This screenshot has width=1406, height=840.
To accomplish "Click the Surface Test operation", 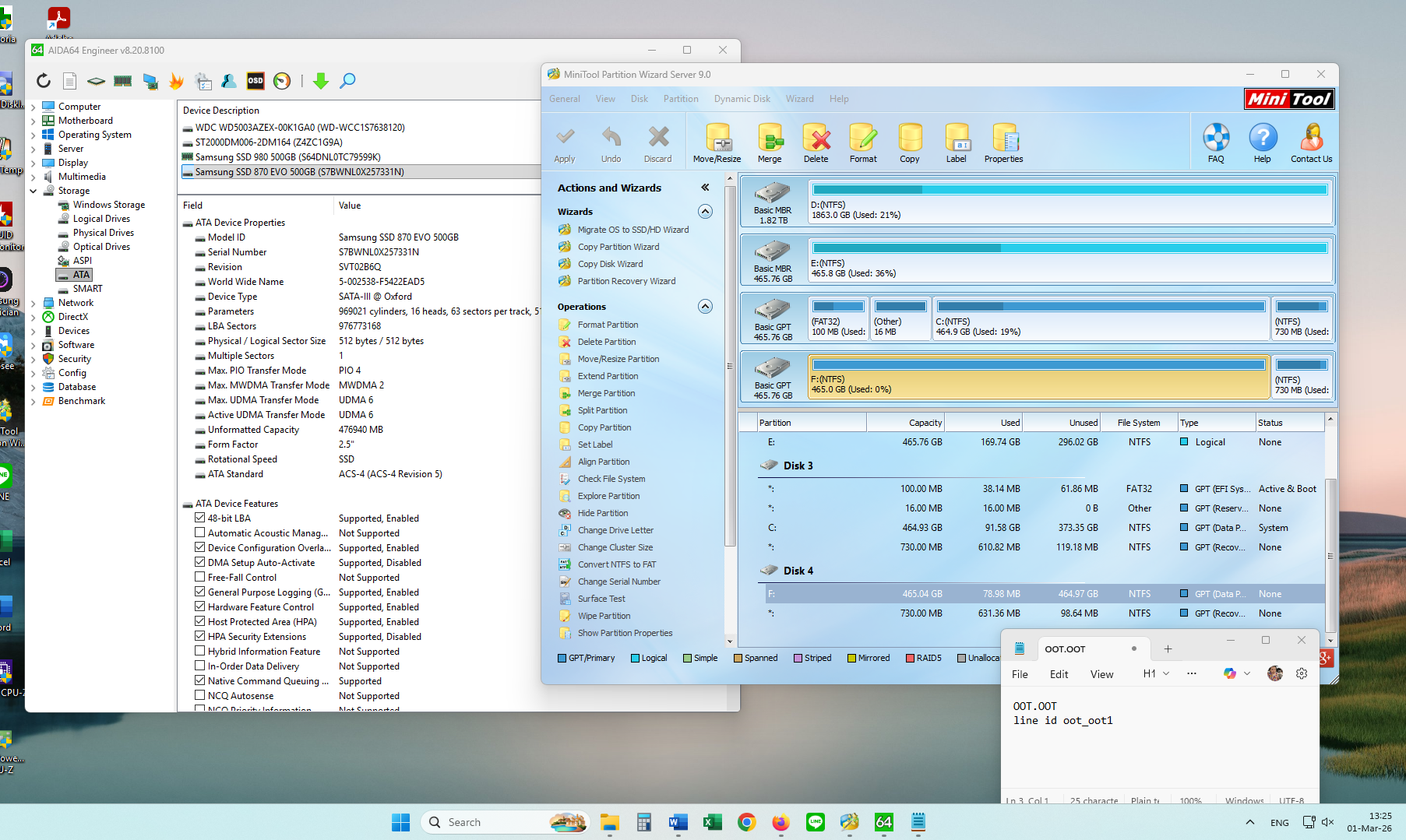I will (601, 599).
